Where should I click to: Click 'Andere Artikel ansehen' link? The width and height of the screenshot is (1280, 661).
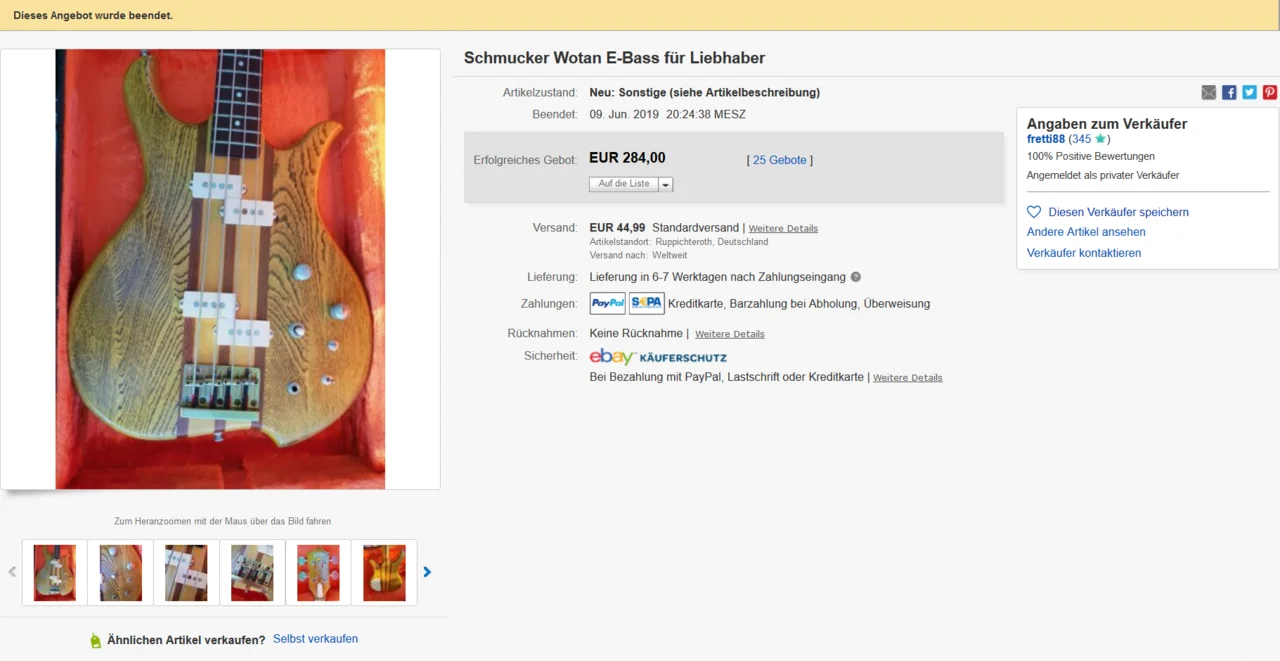[1086, 232]
